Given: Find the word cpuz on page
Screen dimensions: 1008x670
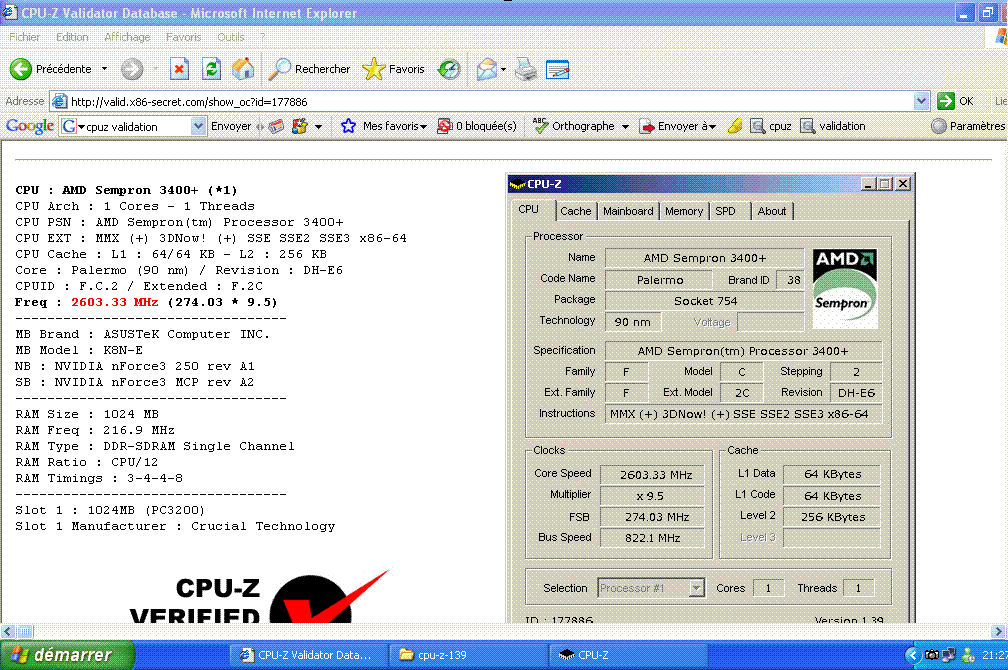Looking at the screenshot, I should [x=771, y=126].
